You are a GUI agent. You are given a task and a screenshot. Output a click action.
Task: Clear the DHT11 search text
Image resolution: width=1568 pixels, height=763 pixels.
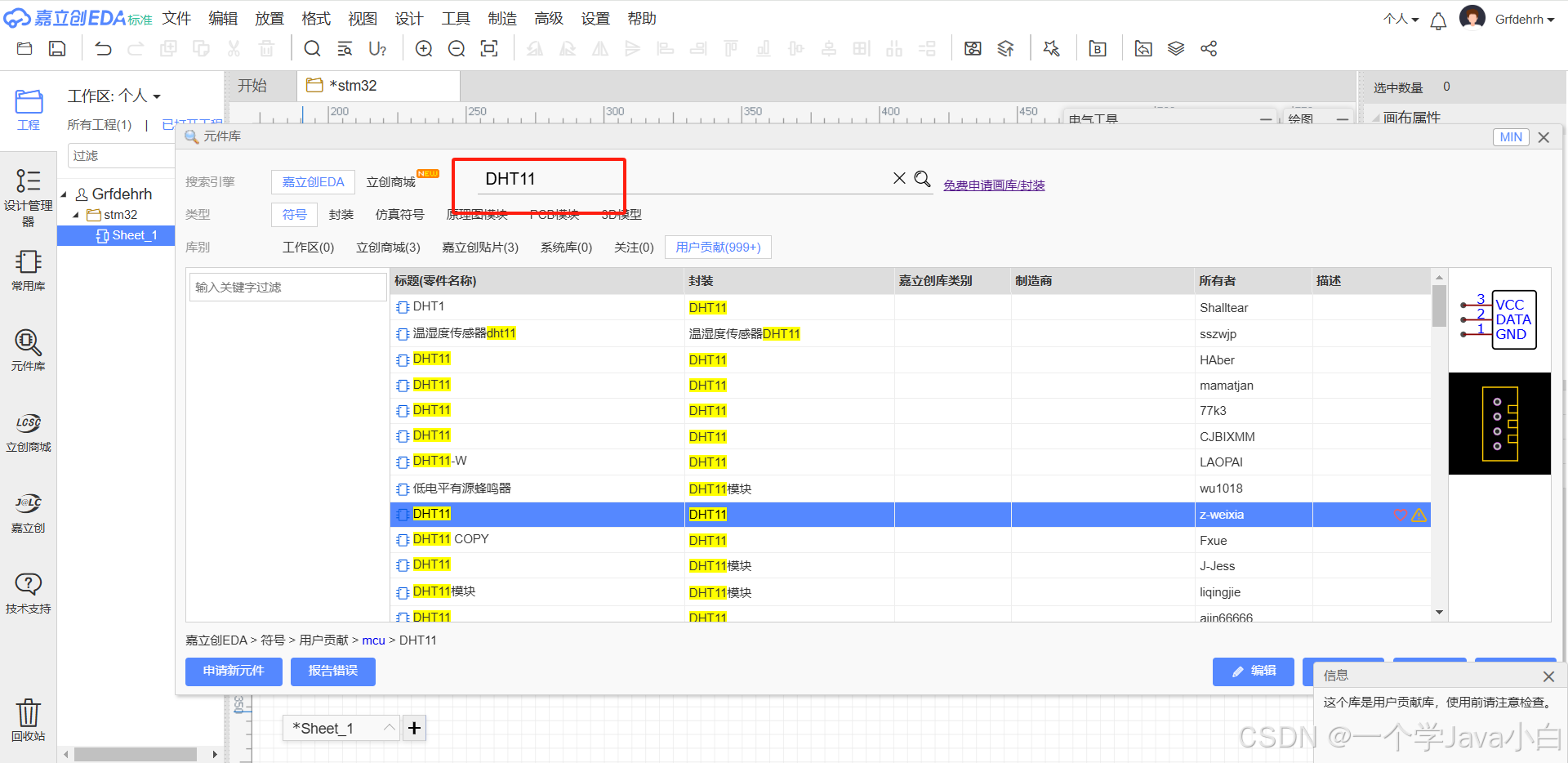899,178
